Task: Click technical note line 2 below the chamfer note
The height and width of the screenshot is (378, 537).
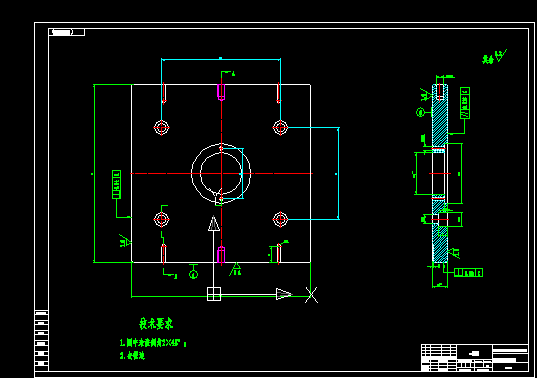Action: point(132,356)
